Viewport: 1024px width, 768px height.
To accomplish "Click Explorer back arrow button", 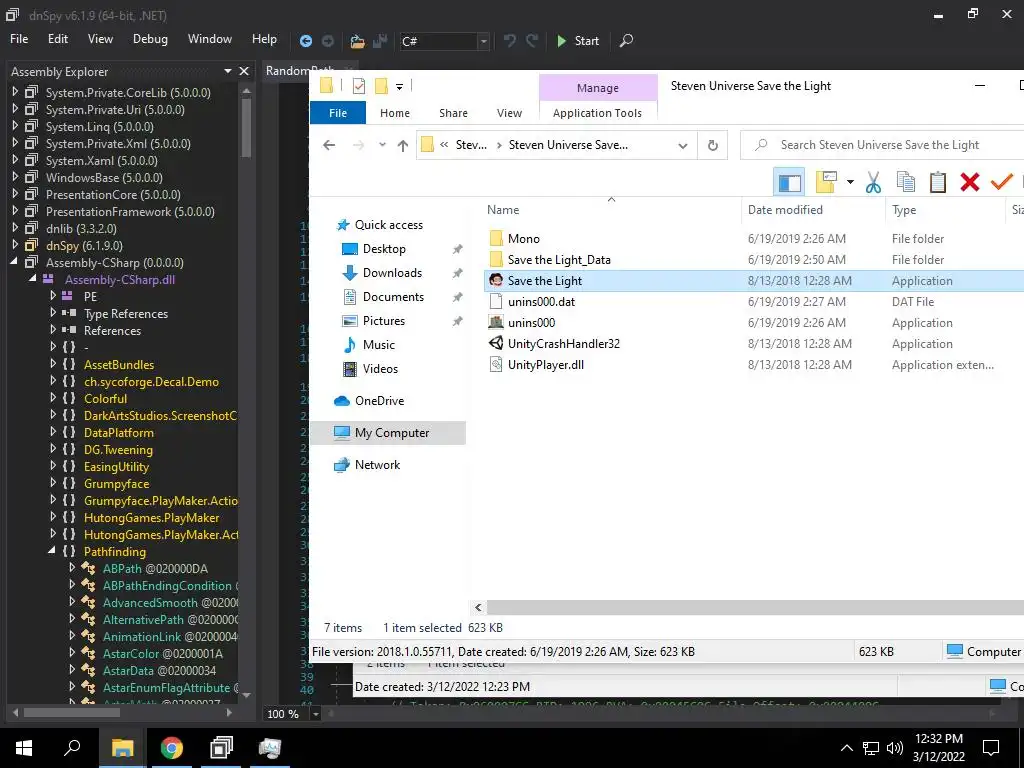I will point(329,145).
